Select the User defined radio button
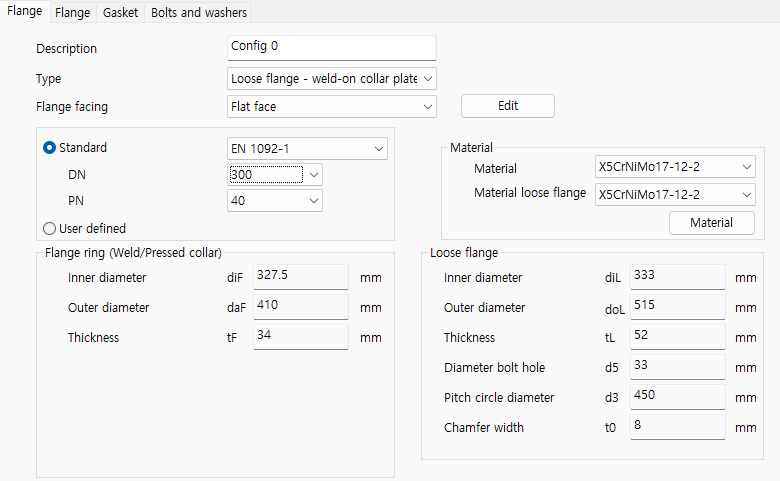The width and height of the screenshot is (780, 481). [x=49, y=228]
